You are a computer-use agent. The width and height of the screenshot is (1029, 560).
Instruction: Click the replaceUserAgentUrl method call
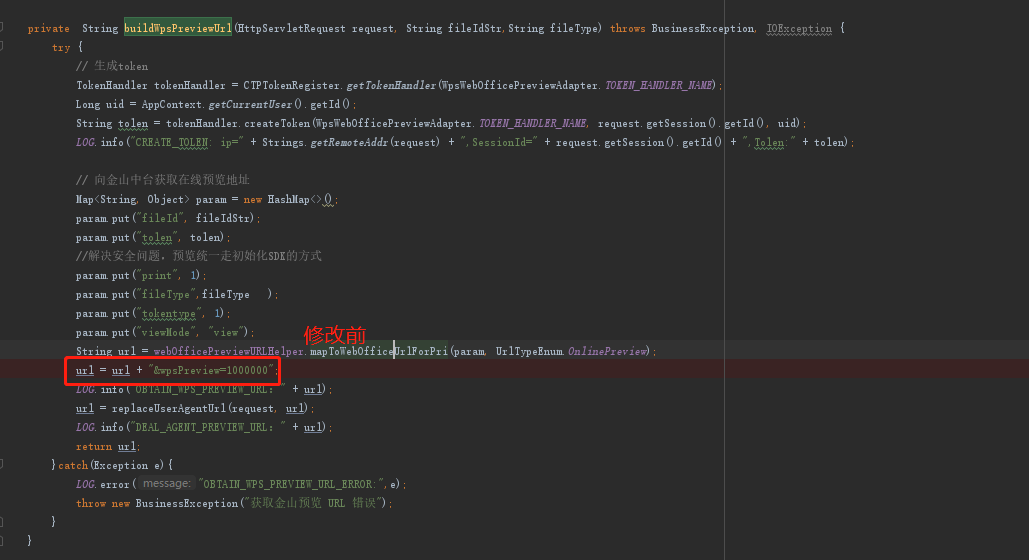pos(169,409)
